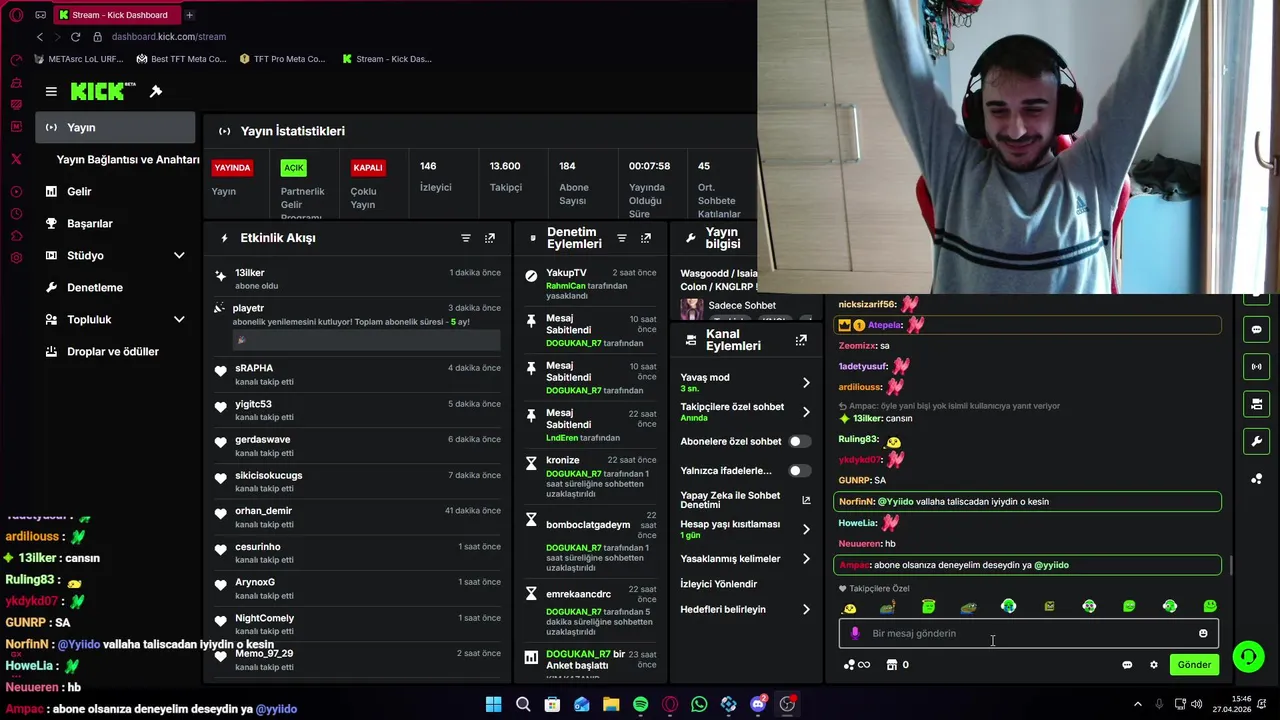Open Yapay Zeka ile Sohbet Denetimi link

745,500
